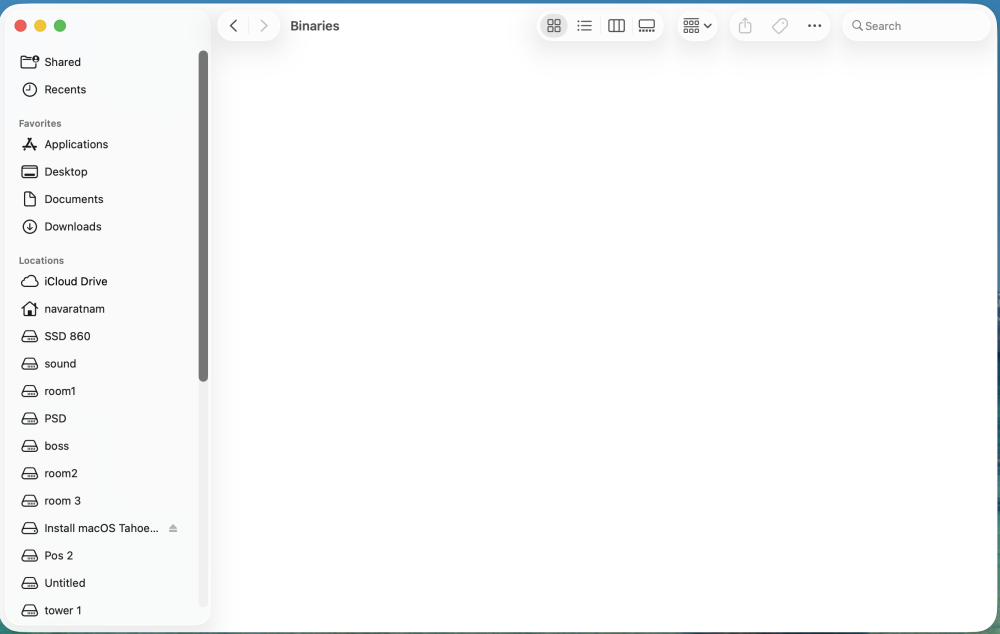This screenshot has width=1000, height=634.
Task: Click the sidebar vertical scrollbar
Action: (x=203, y=216)
